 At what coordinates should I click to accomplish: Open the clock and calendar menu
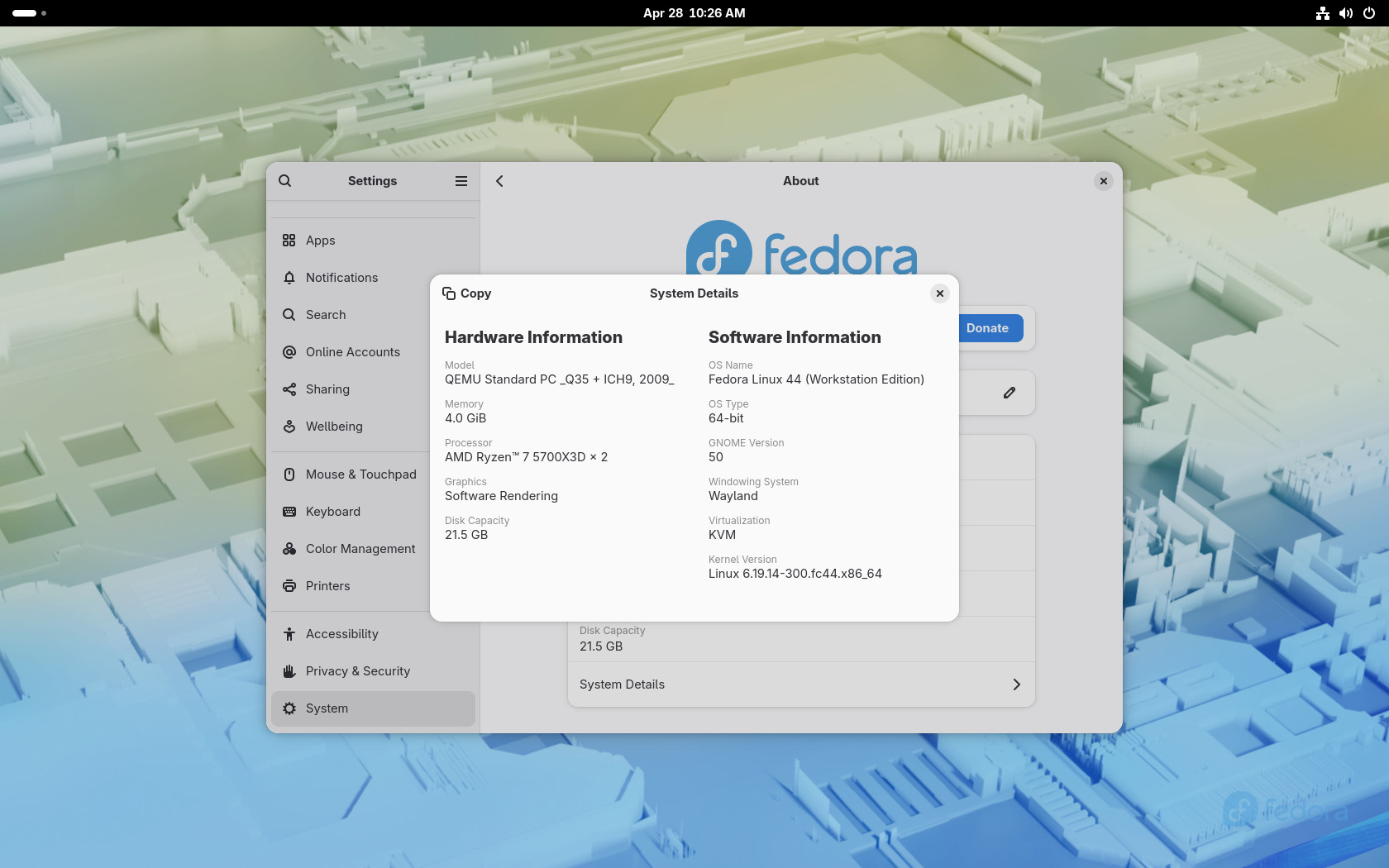(694, 13)
